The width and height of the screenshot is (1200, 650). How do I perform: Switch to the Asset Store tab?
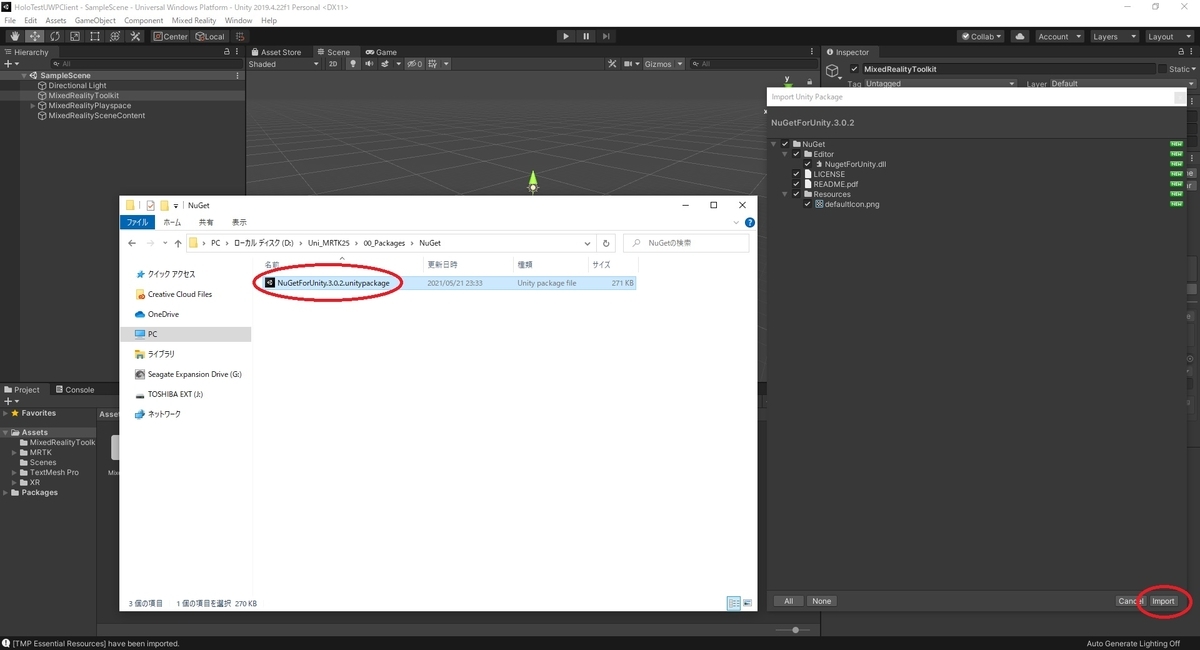[x=276, y=52]
